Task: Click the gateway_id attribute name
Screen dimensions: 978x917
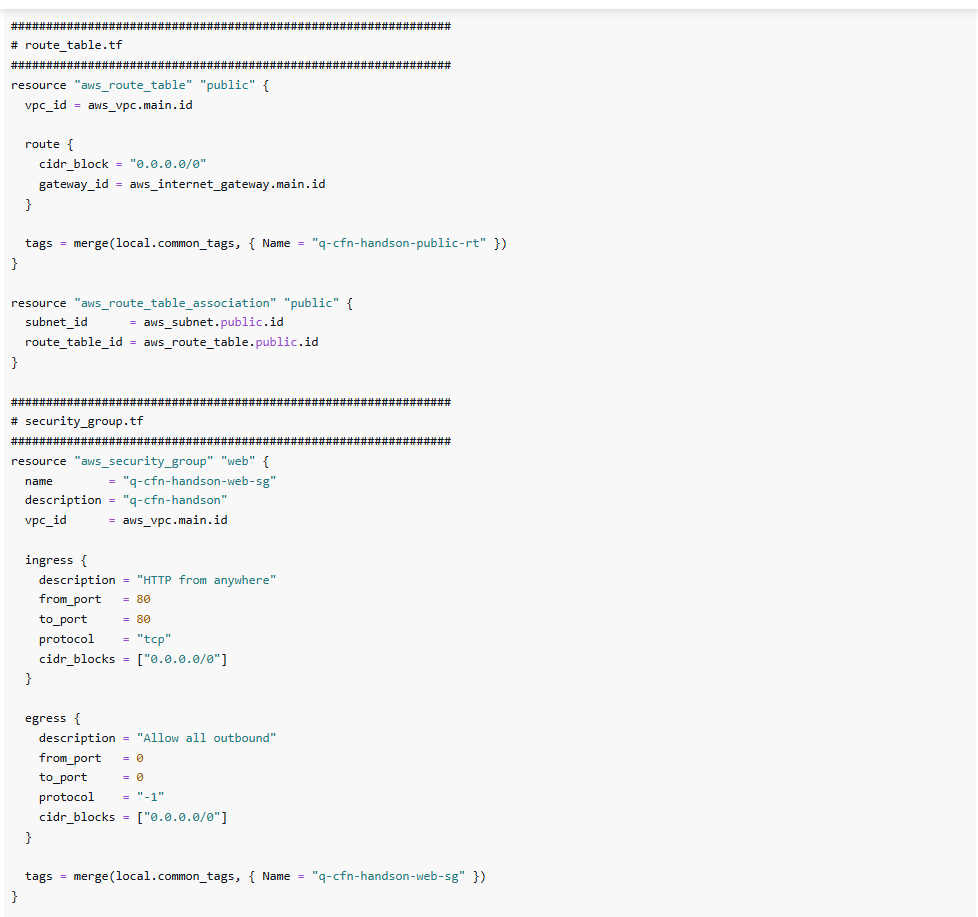Action: 74,184
